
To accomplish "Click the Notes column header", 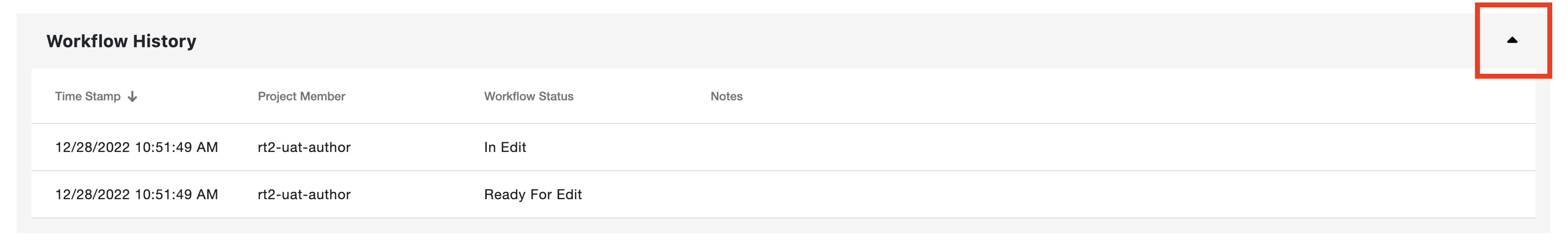I will click(x=726, y=96).
